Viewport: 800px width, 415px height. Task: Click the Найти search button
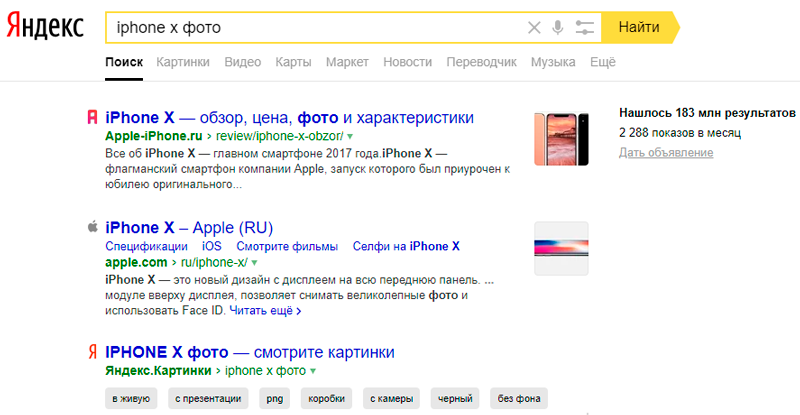click(x=639, y=27)
